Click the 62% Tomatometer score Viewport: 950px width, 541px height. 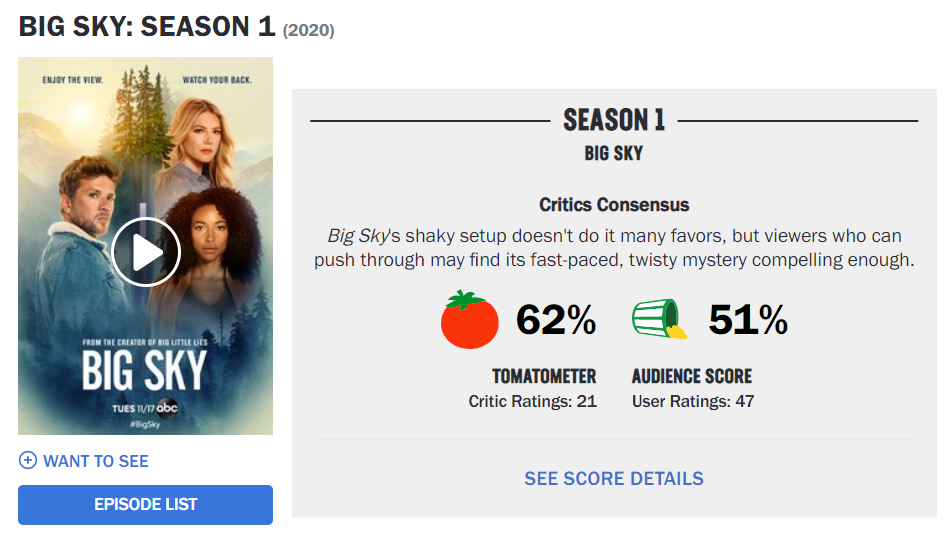point(556,320)
